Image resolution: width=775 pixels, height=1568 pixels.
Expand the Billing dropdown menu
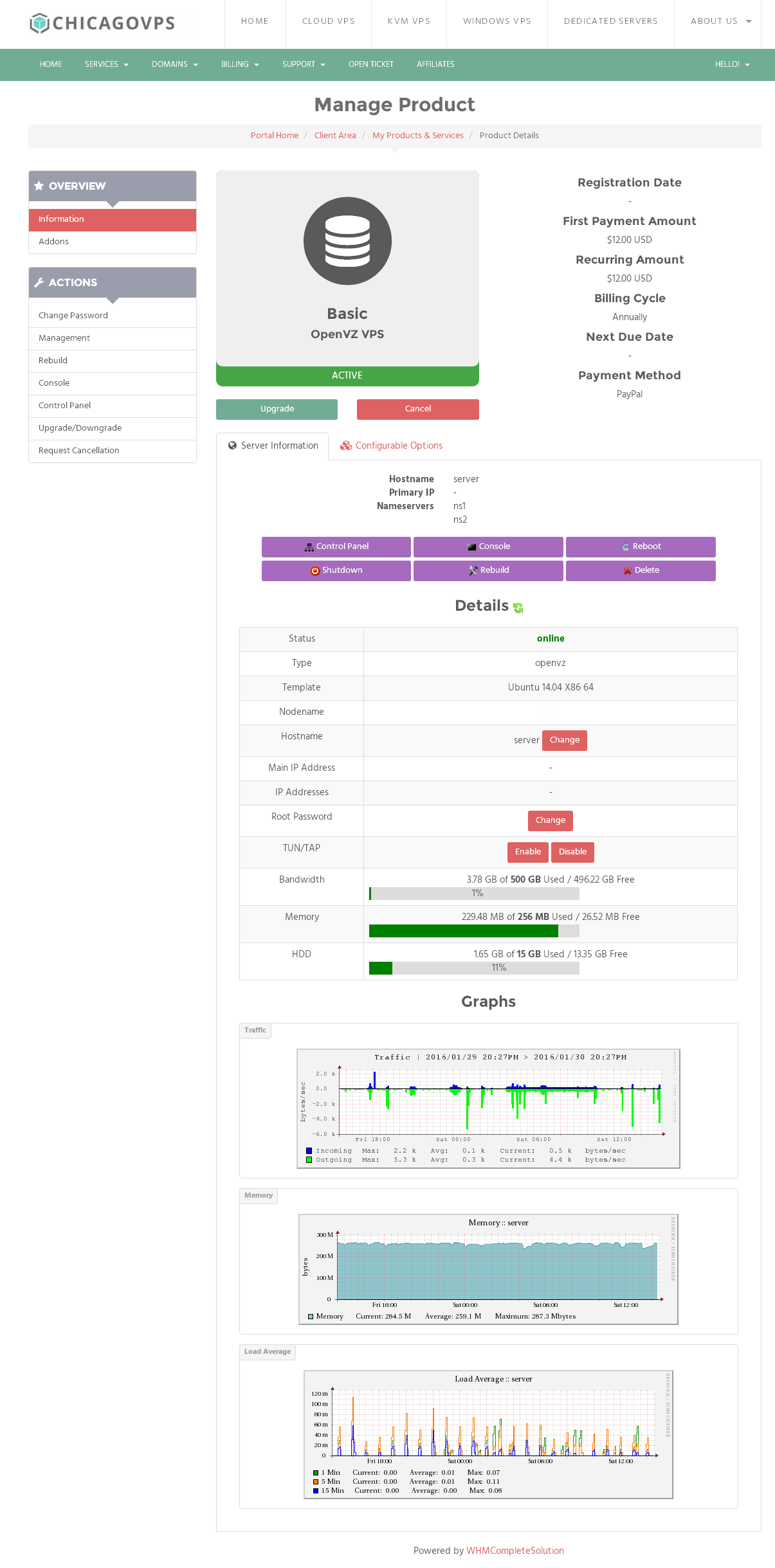pyautogui.click(x=240, y=64)
